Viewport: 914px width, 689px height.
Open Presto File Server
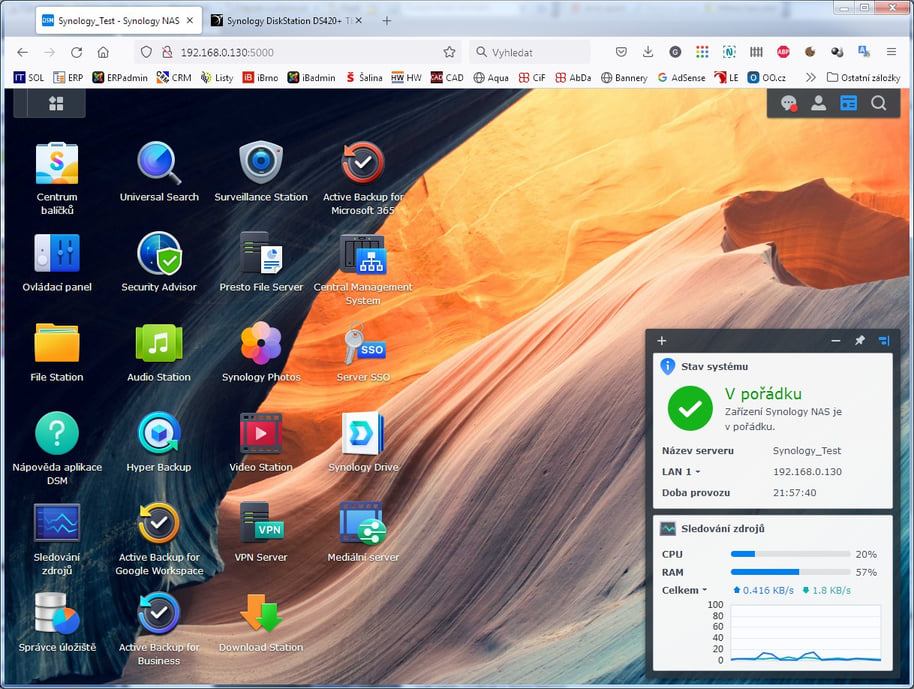pos(261,254)
